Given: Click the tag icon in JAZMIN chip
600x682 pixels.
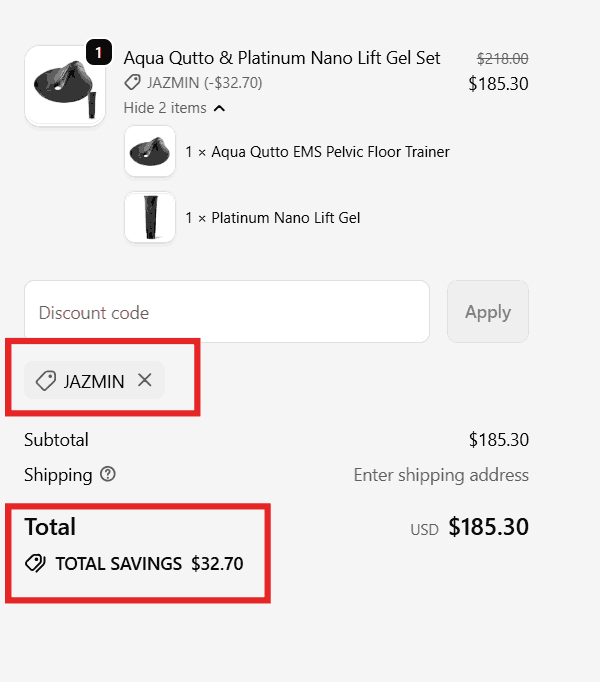Looking at the screenshot, I should (x=45, y=381).
